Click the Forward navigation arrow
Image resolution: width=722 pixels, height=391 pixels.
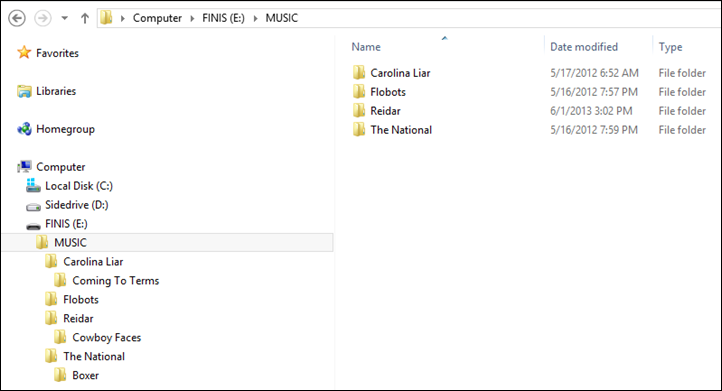click(43, 18)
